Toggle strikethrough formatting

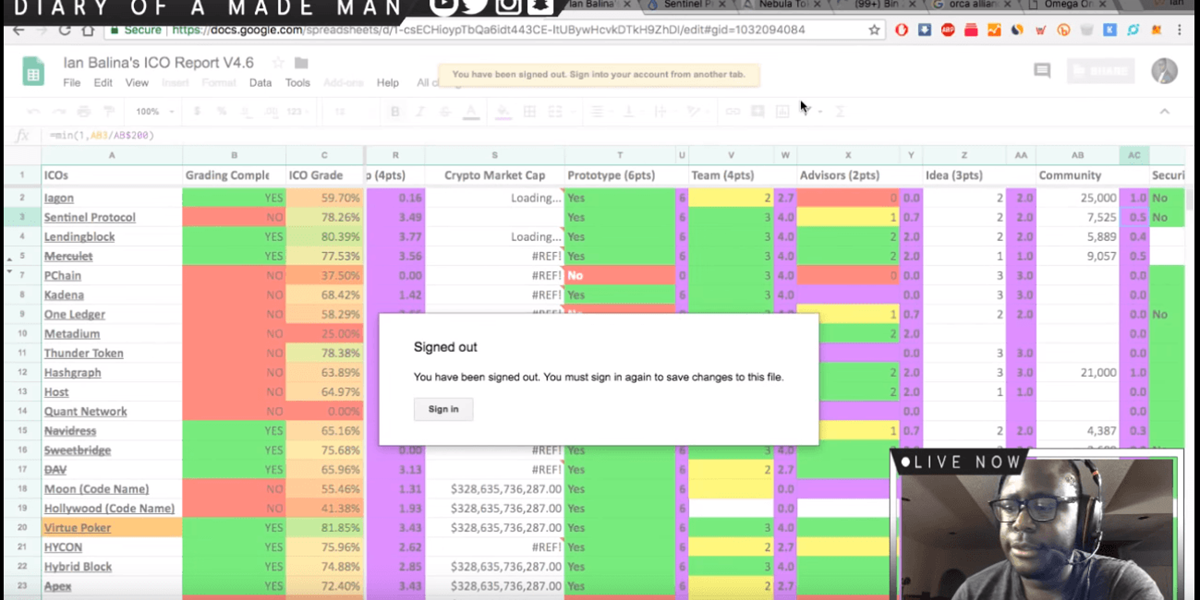[x=445, y=111]
